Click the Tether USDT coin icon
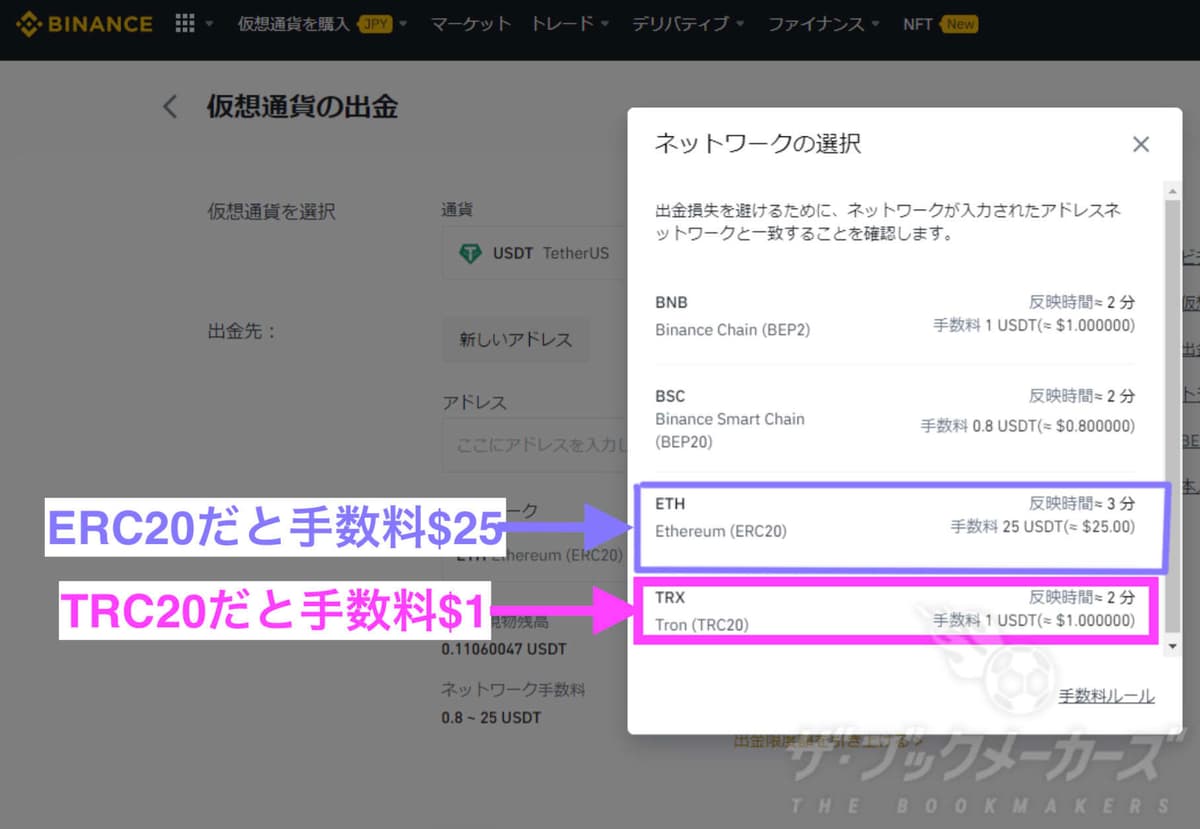Image resolution: width=1200 pixels, height=829 pixels. [x=469, y=254]
